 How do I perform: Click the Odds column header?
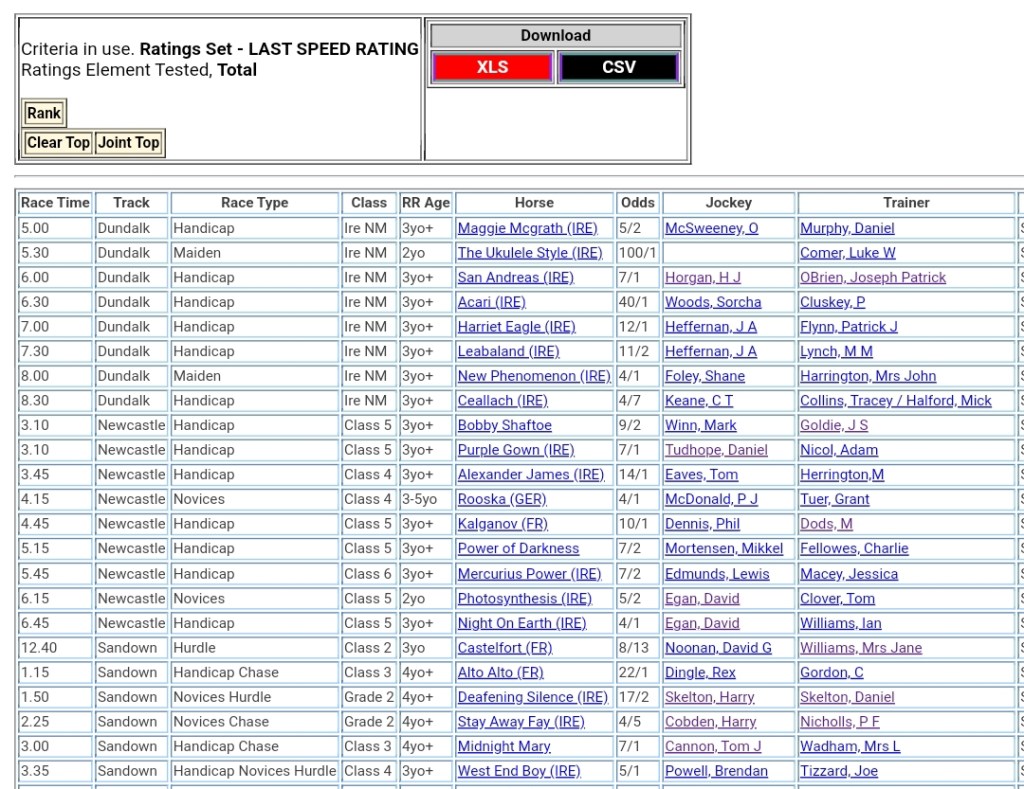click(637, 203)
